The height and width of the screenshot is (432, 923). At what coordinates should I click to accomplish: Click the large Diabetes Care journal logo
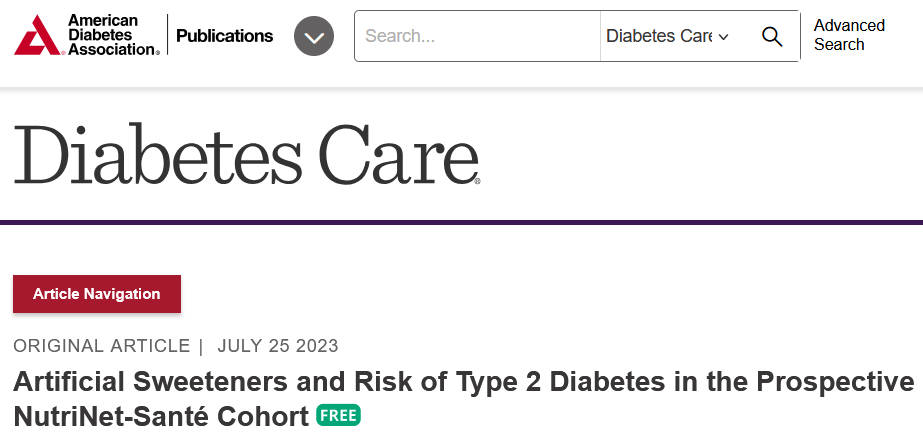(x=247, y=154)
